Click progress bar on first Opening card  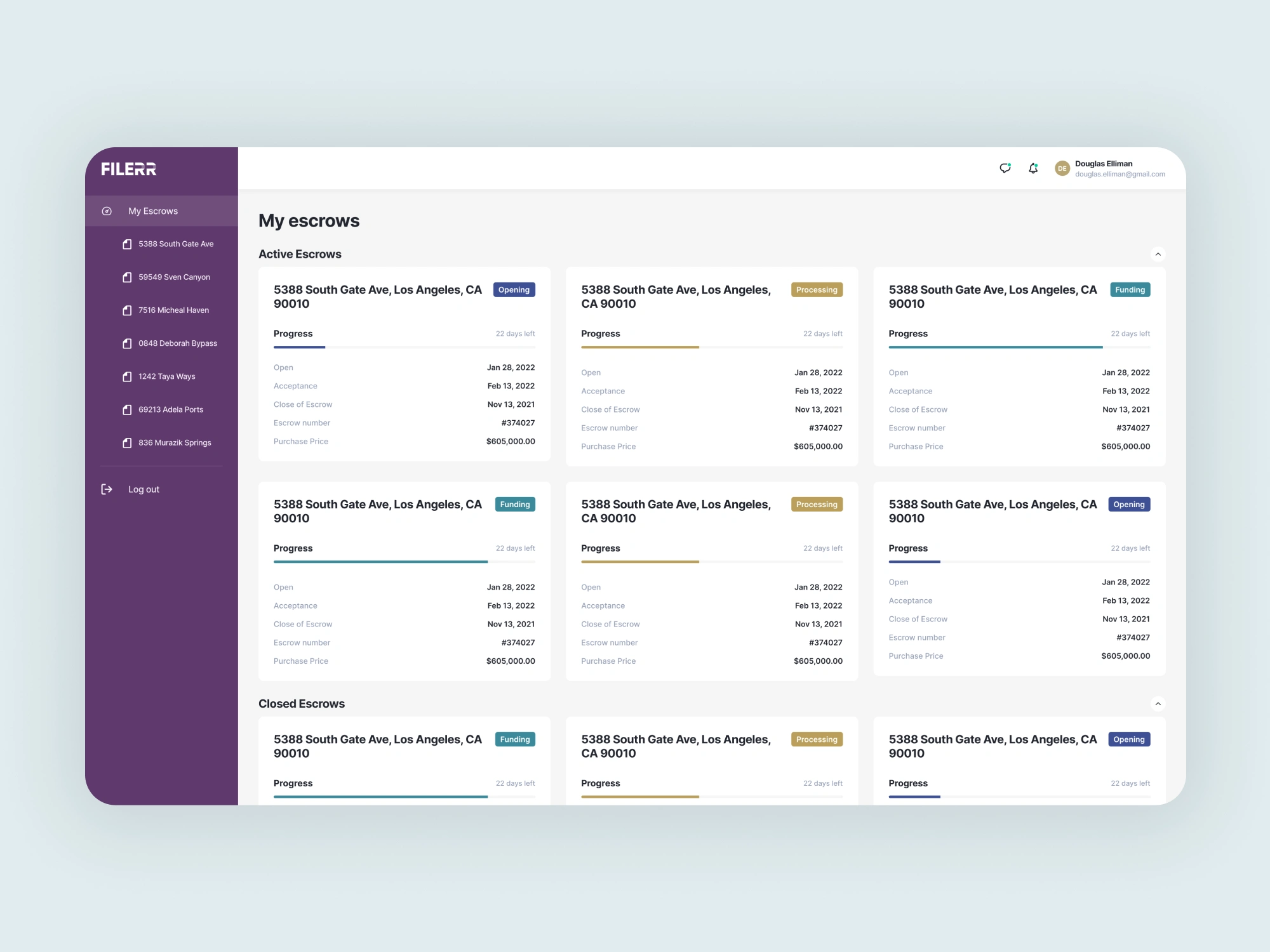tap(404, 347)
